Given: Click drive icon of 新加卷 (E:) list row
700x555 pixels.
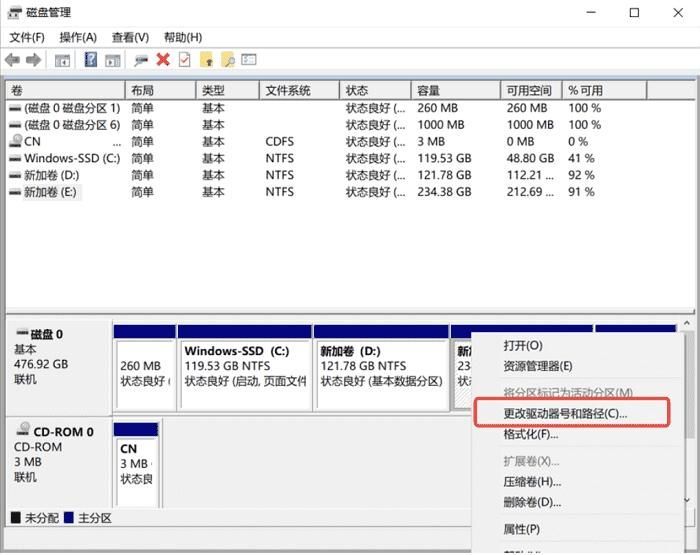Looking at the screenshot, I should 15,192.
